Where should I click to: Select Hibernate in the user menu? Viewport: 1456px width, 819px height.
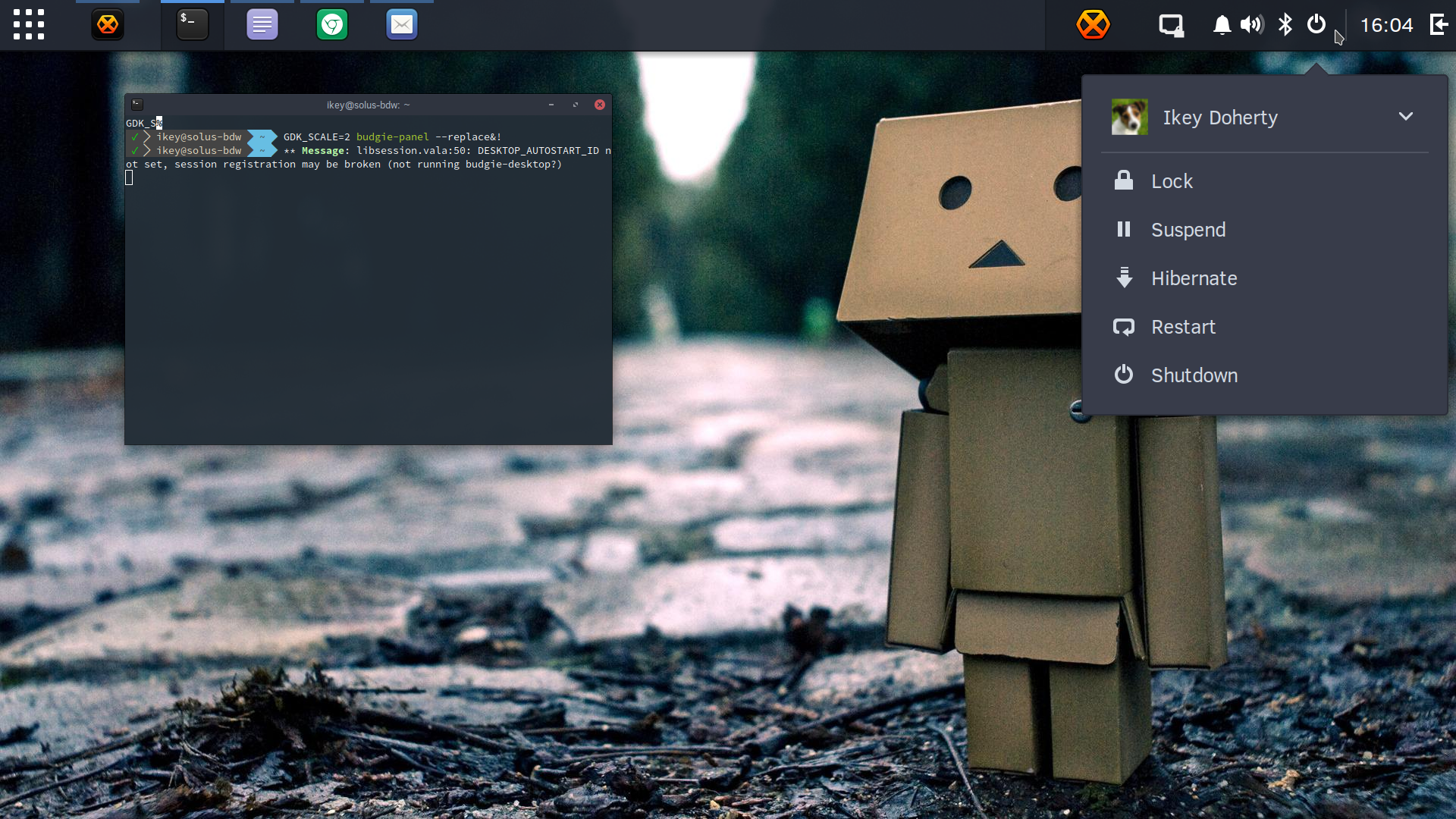click(1265, 278)
